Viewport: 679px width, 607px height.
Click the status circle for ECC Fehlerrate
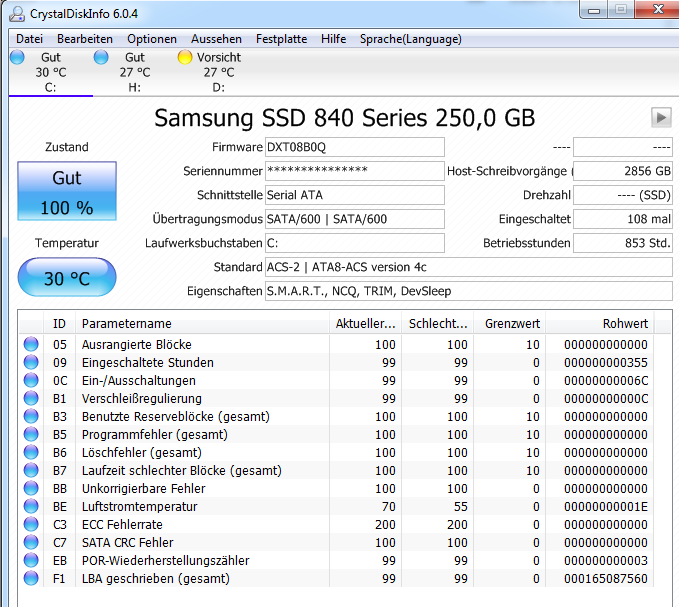tap(31, 524)
